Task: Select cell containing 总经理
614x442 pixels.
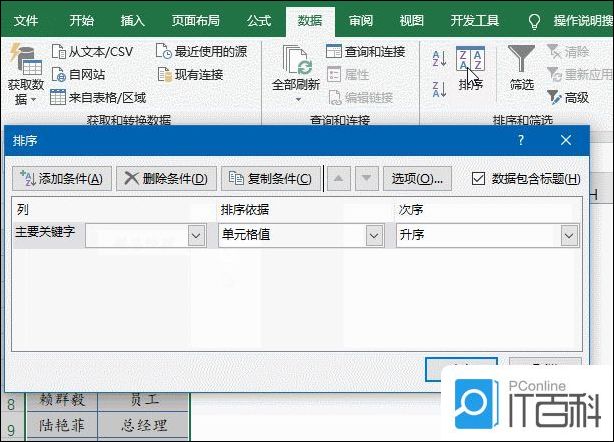Action: coord(144,425)
